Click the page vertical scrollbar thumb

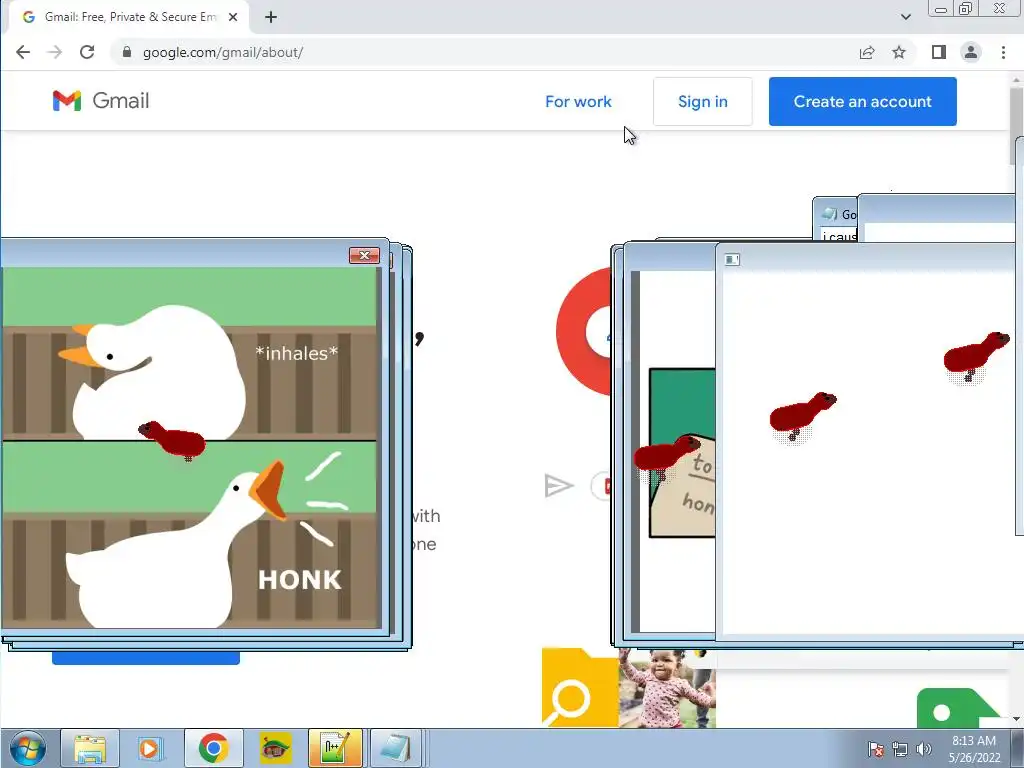pos(1016,124)
